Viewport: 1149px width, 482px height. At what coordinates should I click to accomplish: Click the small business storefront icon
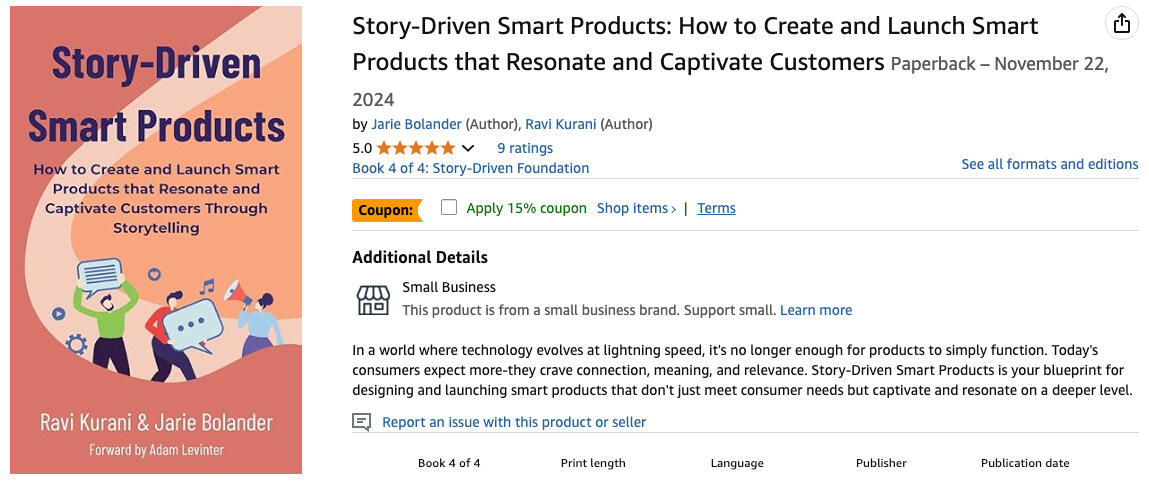point(373,299)
